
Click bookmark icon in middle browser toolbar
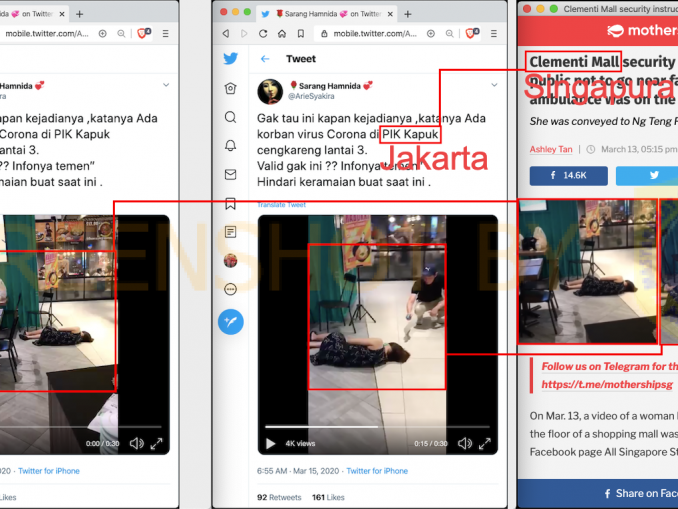(x=301, y=33)
